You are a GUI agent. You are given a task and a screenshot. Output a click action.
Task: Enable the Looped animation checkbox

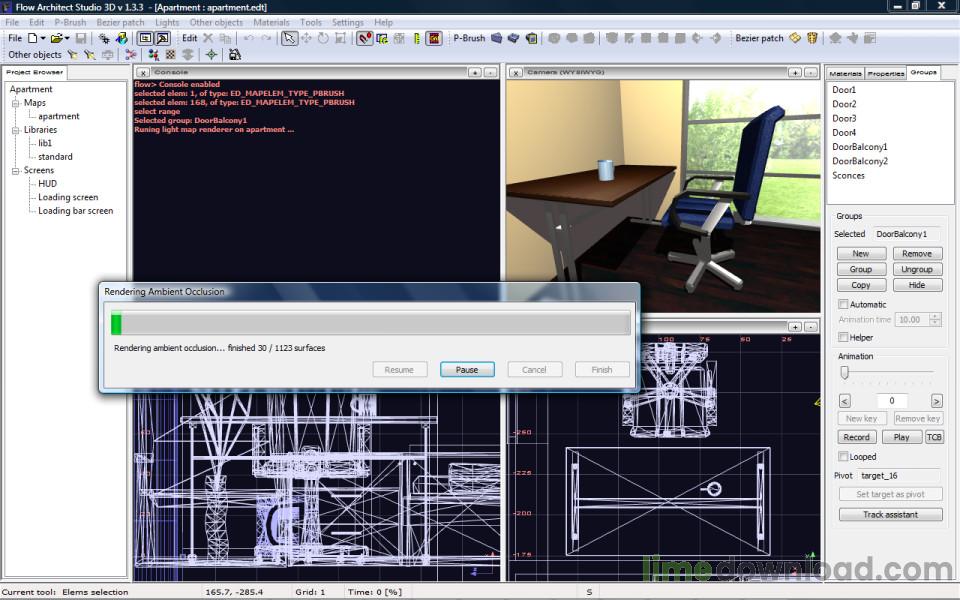tap(843, 457)
